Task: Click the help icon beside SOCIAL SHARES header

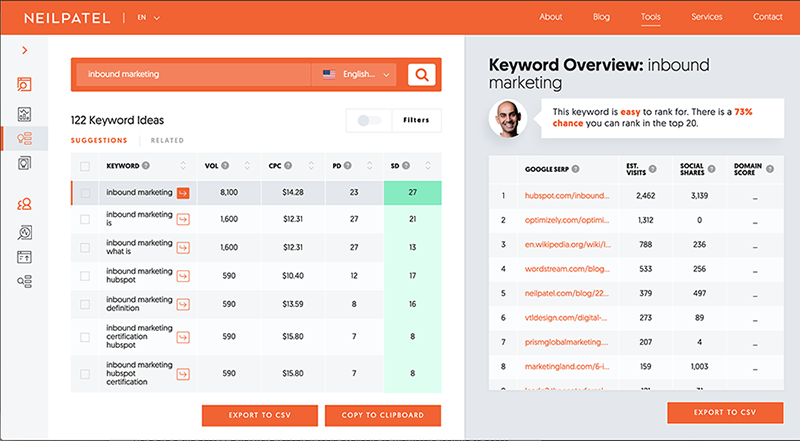Action: (712, 169)
